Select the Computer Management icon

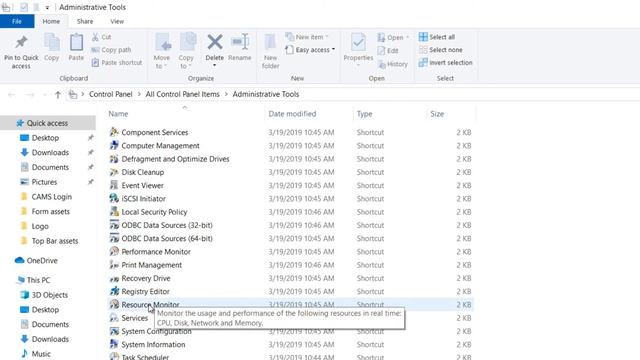[114, 145]
